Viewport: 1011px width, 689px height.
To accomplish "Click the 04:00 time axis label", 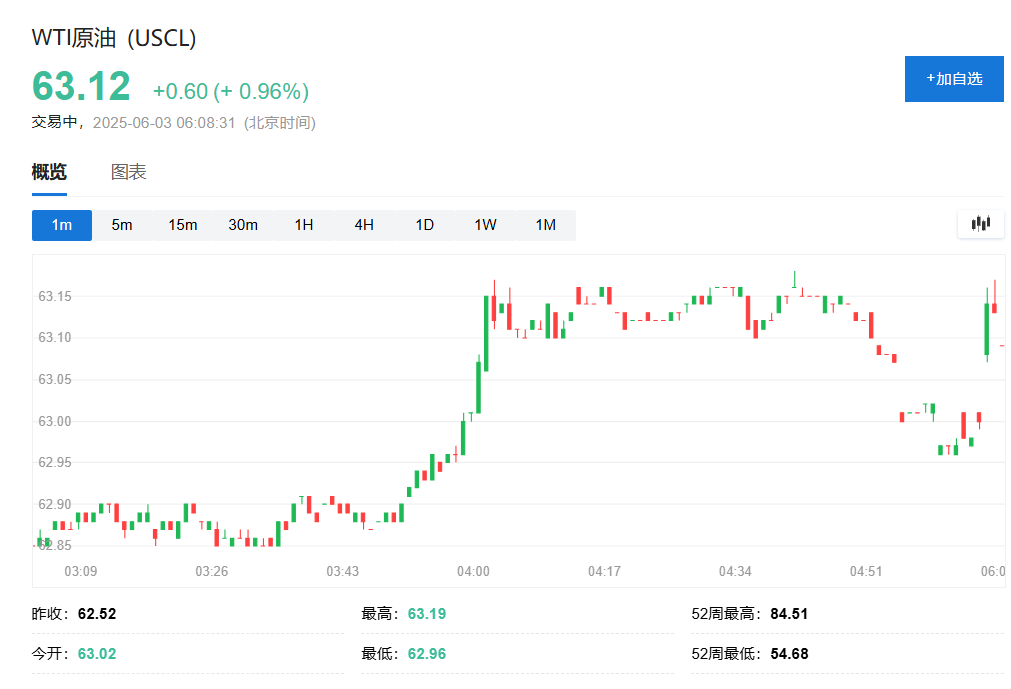I will point(473,572).
